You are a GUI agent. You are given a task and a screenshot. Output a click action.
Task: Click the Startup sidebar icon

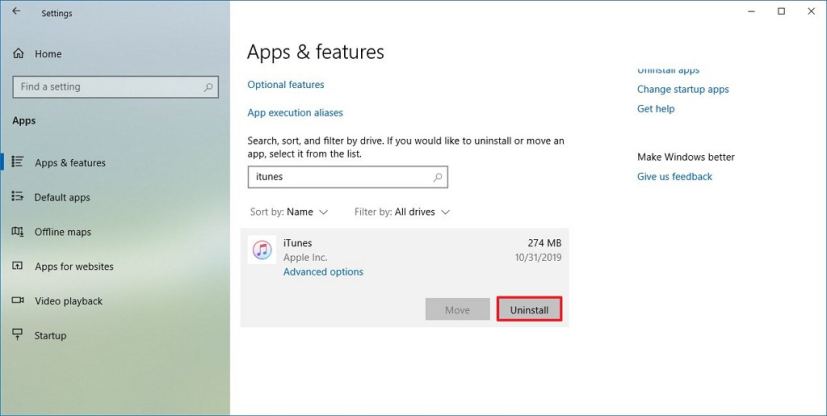17,334
